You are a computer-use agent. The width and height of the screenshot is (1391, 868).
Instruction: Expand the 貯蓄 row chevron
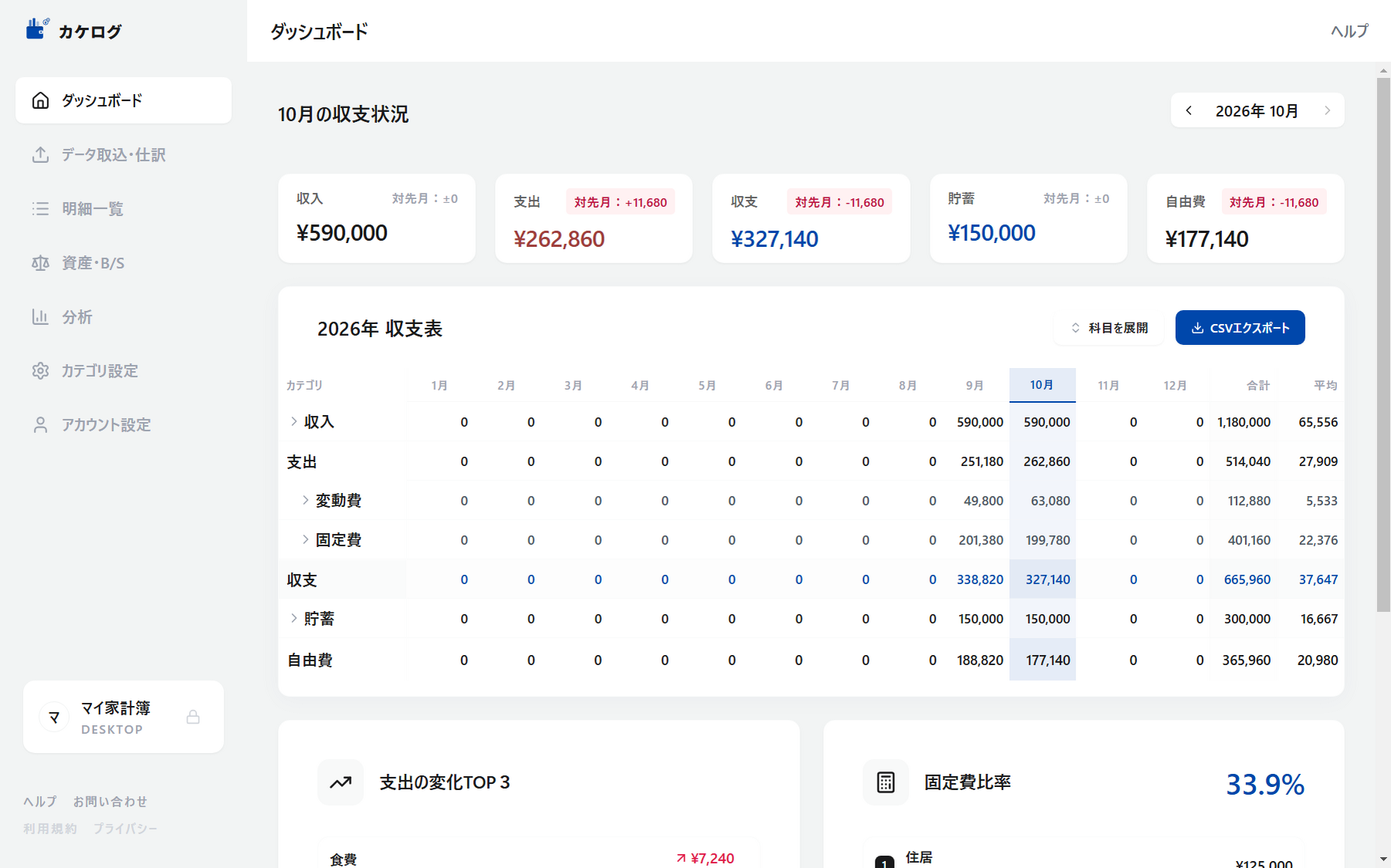pos(293,618)
